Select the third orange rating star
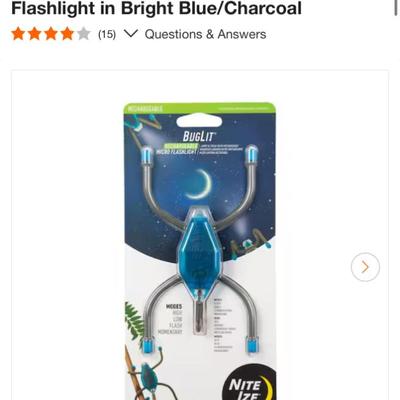The image size is (400, 400). (51, 34)
